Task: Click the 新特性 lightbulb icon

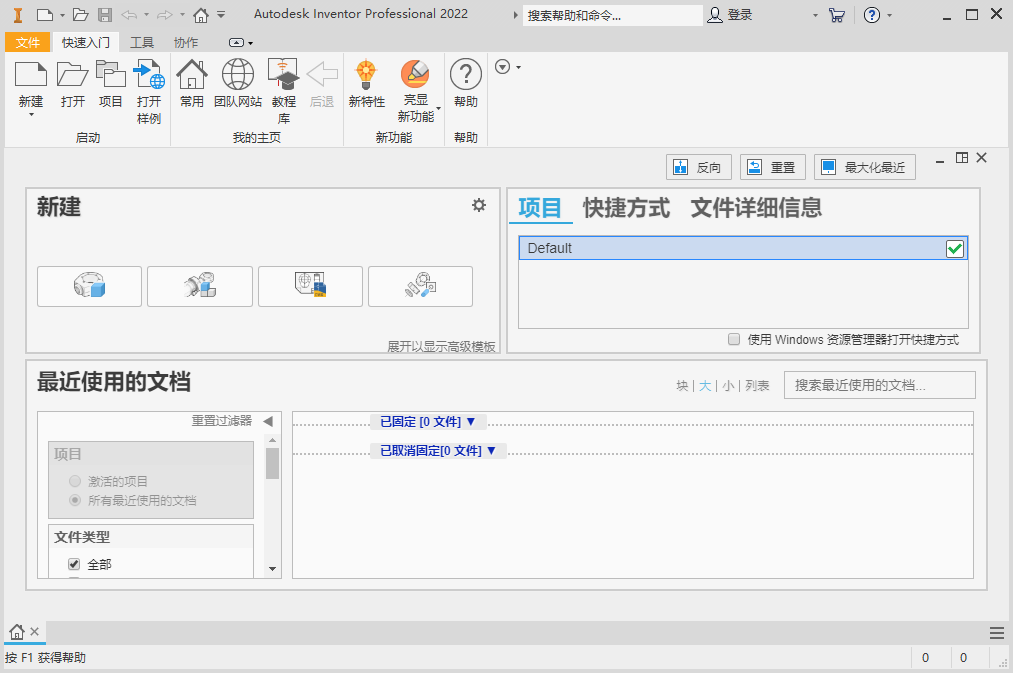Action: [366, 76]
